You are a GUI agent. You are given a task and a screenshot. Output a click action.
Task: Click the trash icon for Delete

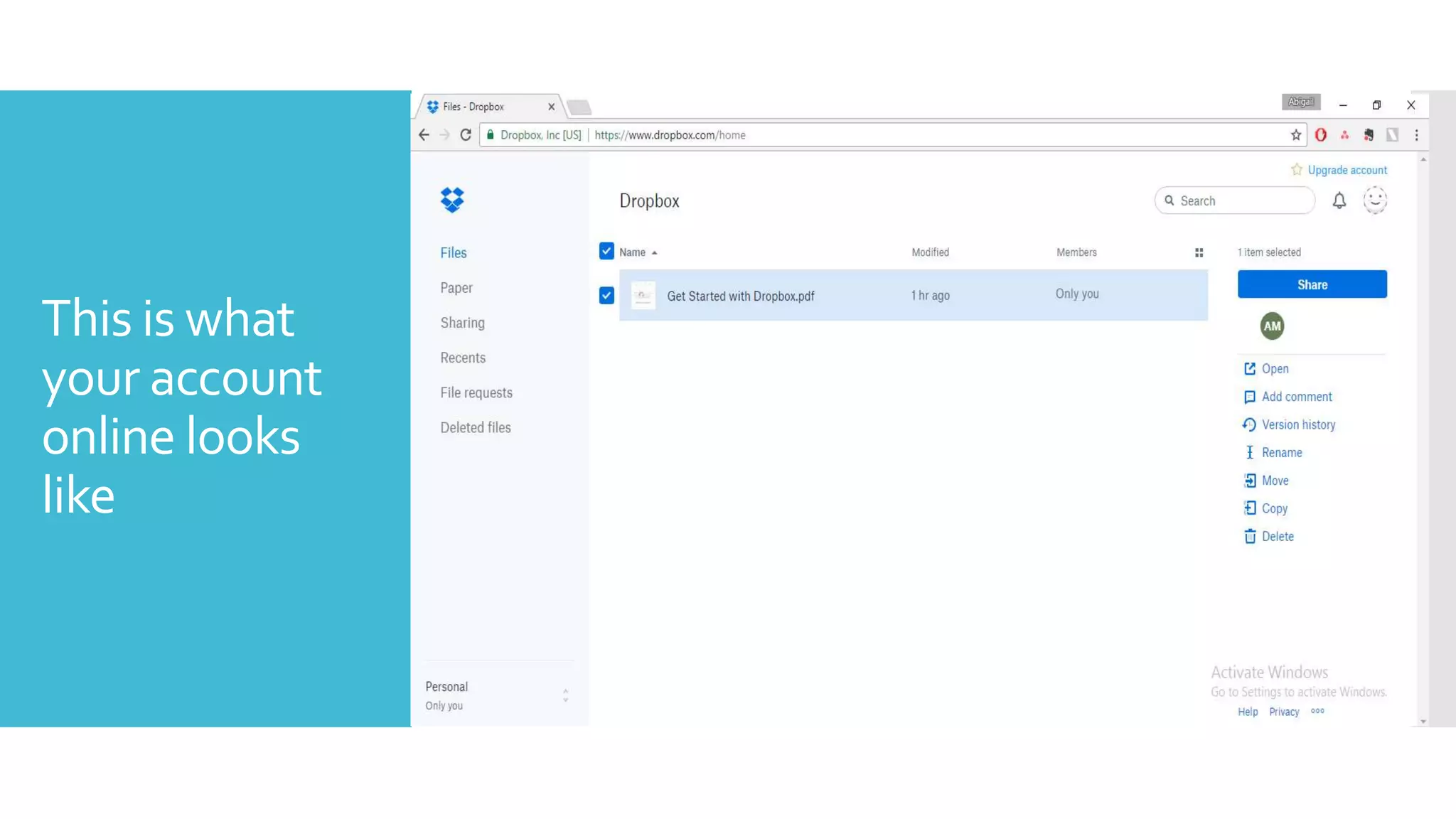pyautogui.click(x=1250, y=537)
